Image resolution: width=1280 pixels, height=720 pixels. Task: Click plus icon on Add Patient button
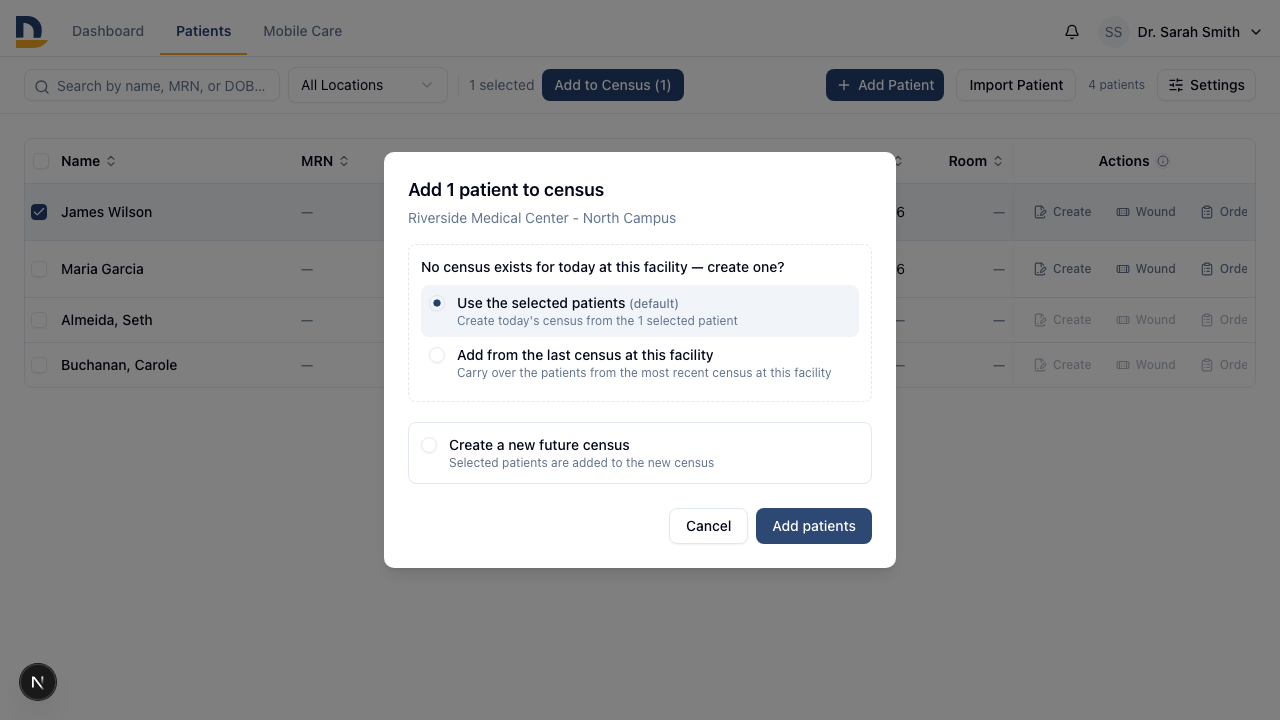point(844,85)
